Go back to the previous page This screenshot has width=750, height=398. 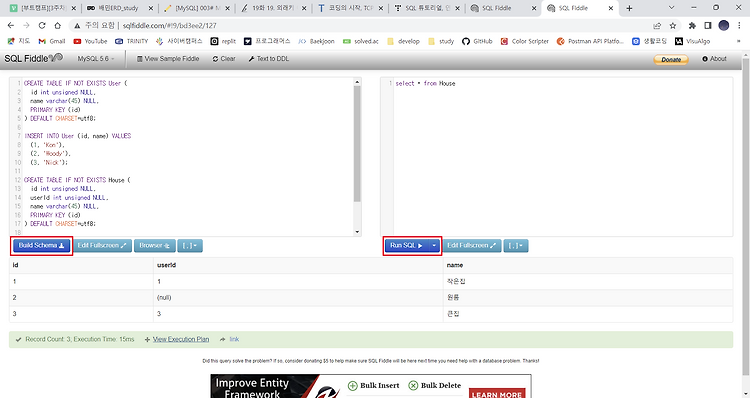click(x=11, y=25)
